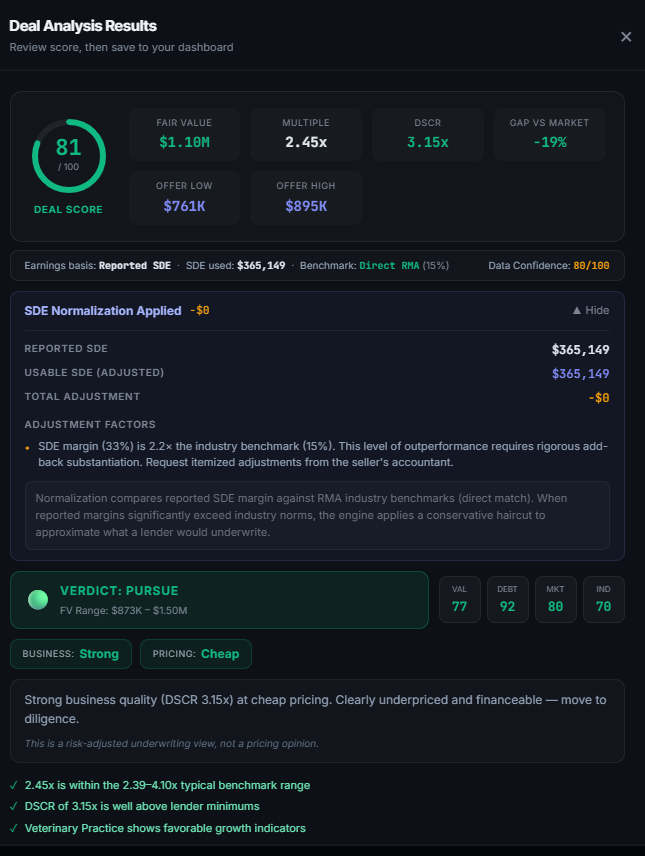Open the Gap vs Market card
The image size is (645, 856).
(x=549, y=134)
